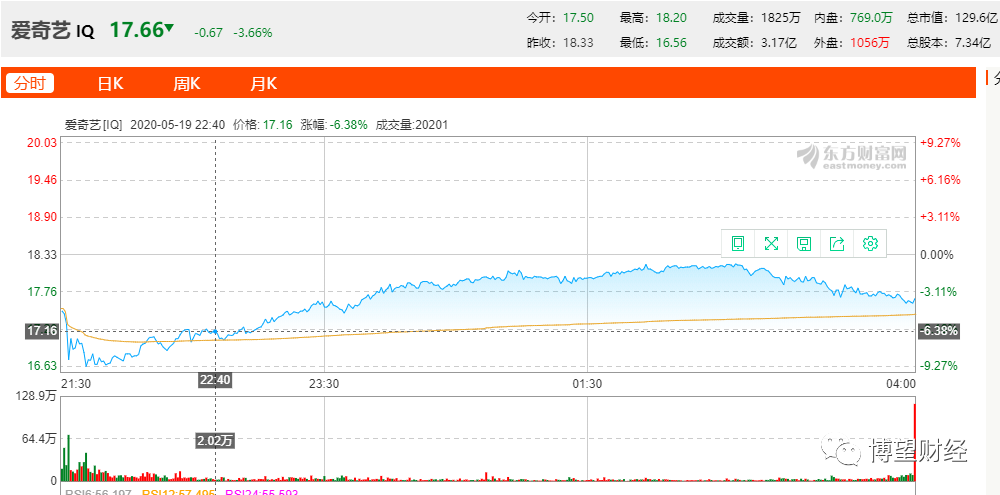Click 价格: 17.16 in chart info line

point(263,125)
